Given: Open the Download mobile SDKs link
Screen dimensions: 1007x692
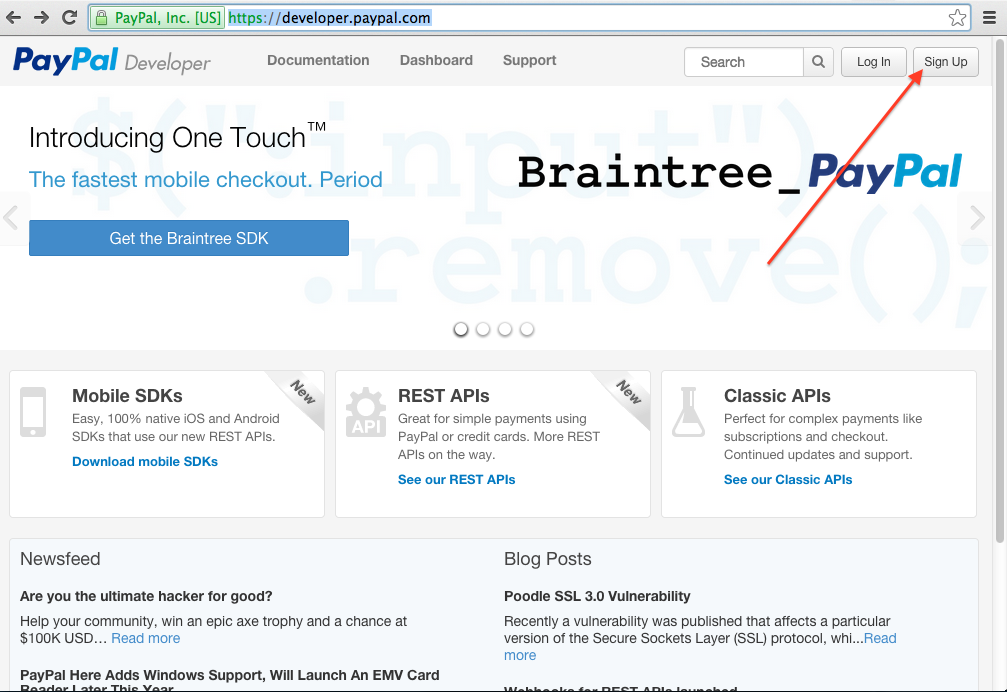Looking at the screenshot, I should pyautogui.click(x=144, y=462).
